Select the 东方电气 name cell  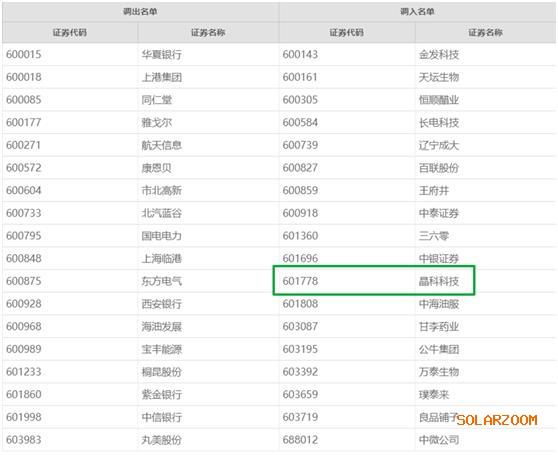(162, 281)
